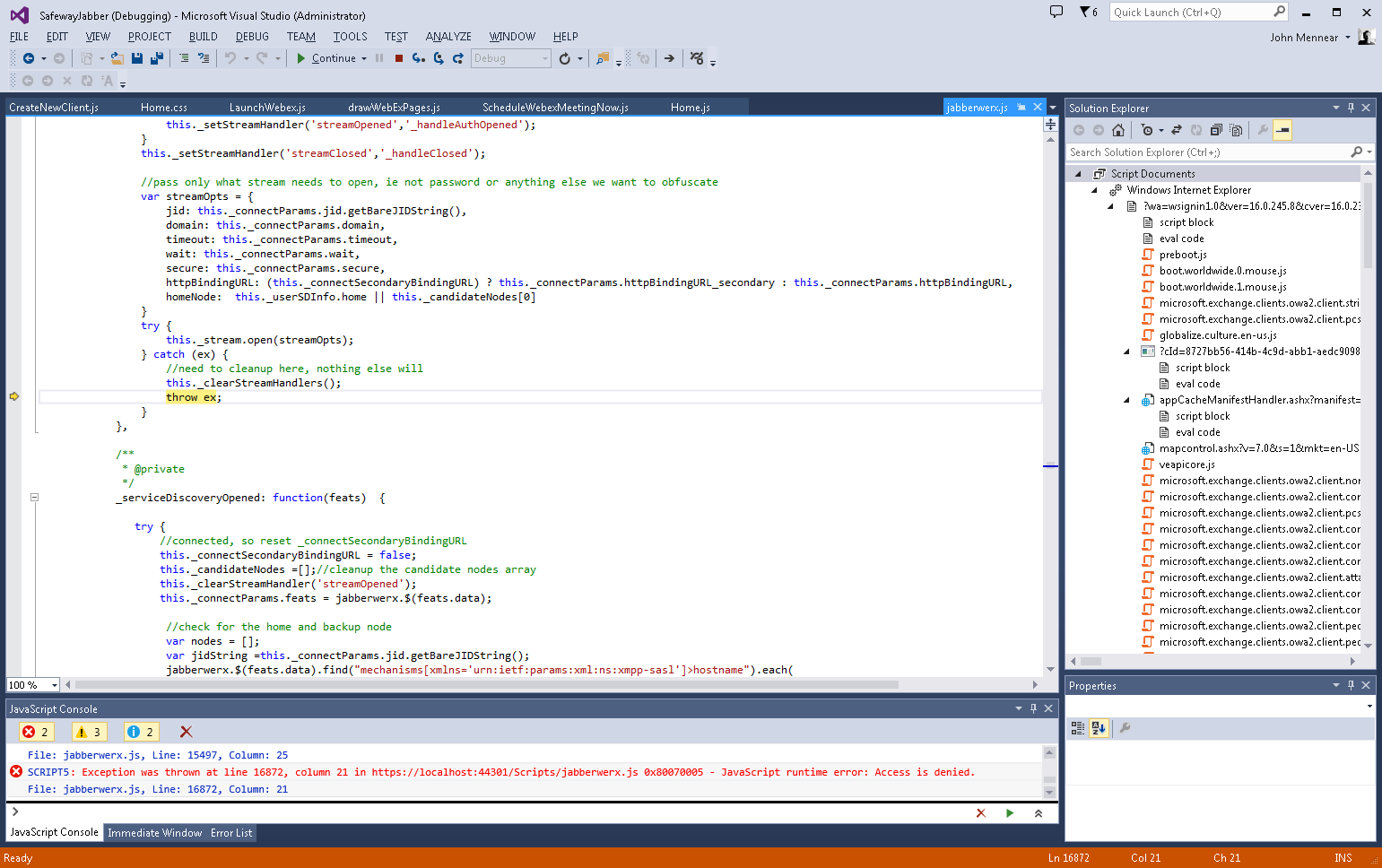Open the ANALYZE menu
The width and height of the screenshot is (1382, 868).
448,37
